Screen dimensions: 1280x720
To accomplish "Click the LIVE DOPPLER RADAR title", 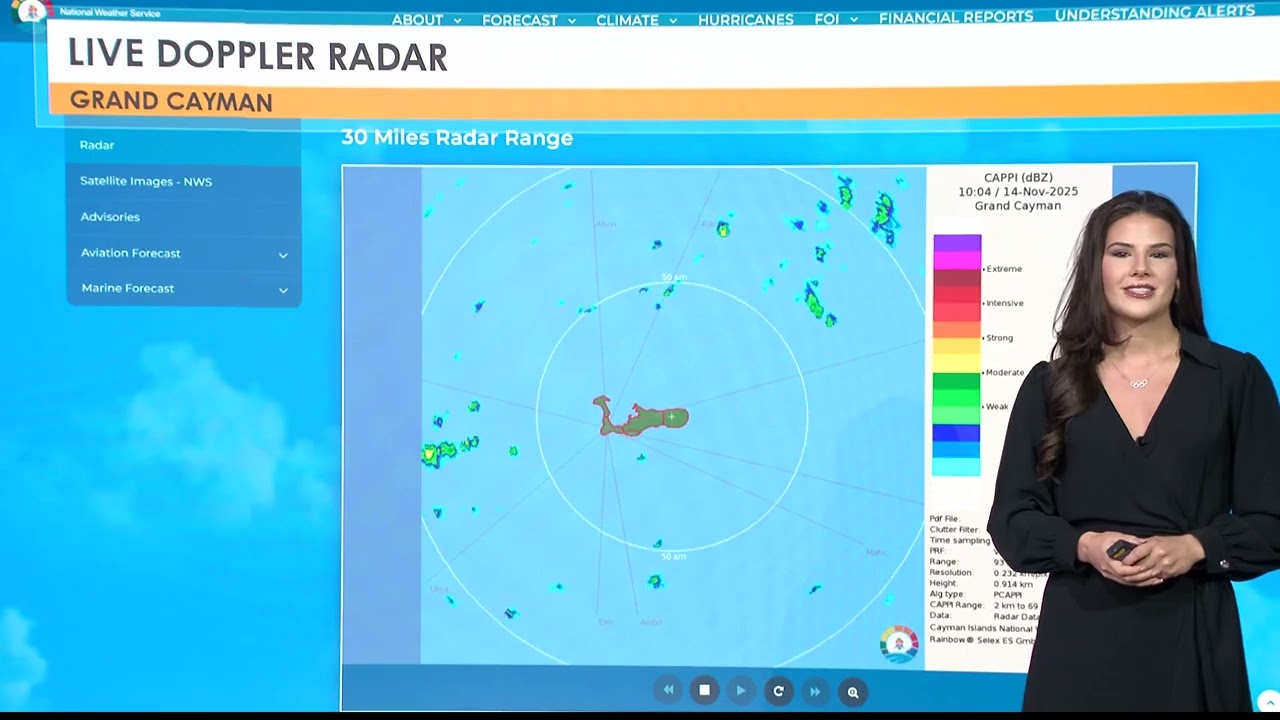I will tap(258, 56).
